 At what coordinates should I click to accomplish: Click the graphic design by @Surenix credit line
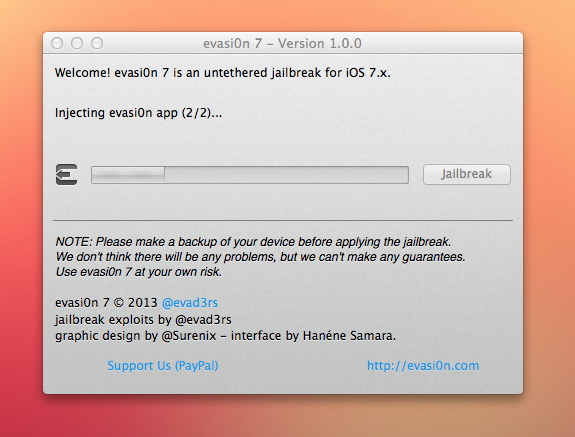click(x=226, y=336)
